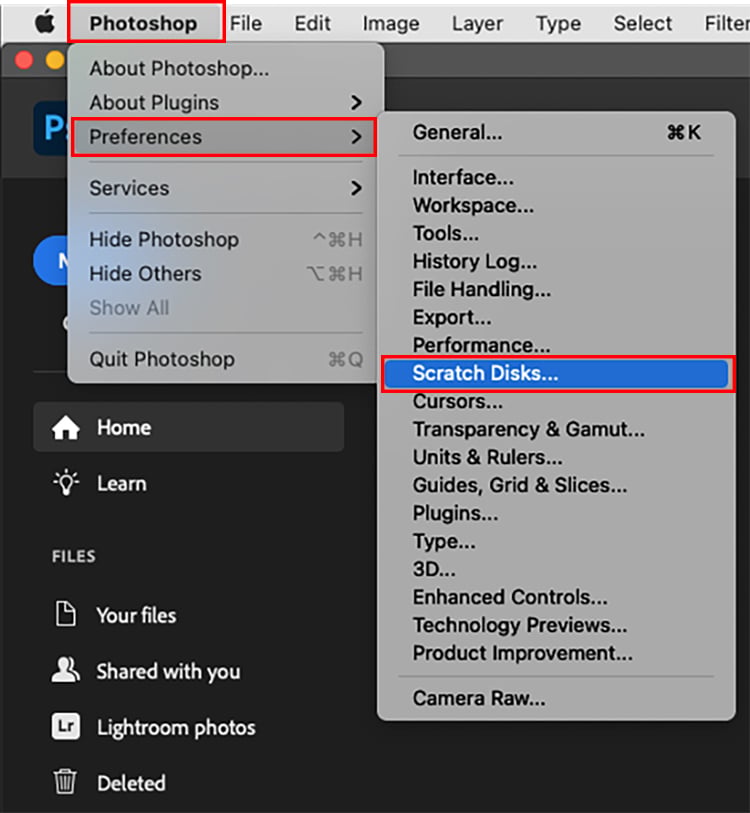The image size is (750, 813).
Task: Click the Learn lightbulb icon
Action: 66,483
